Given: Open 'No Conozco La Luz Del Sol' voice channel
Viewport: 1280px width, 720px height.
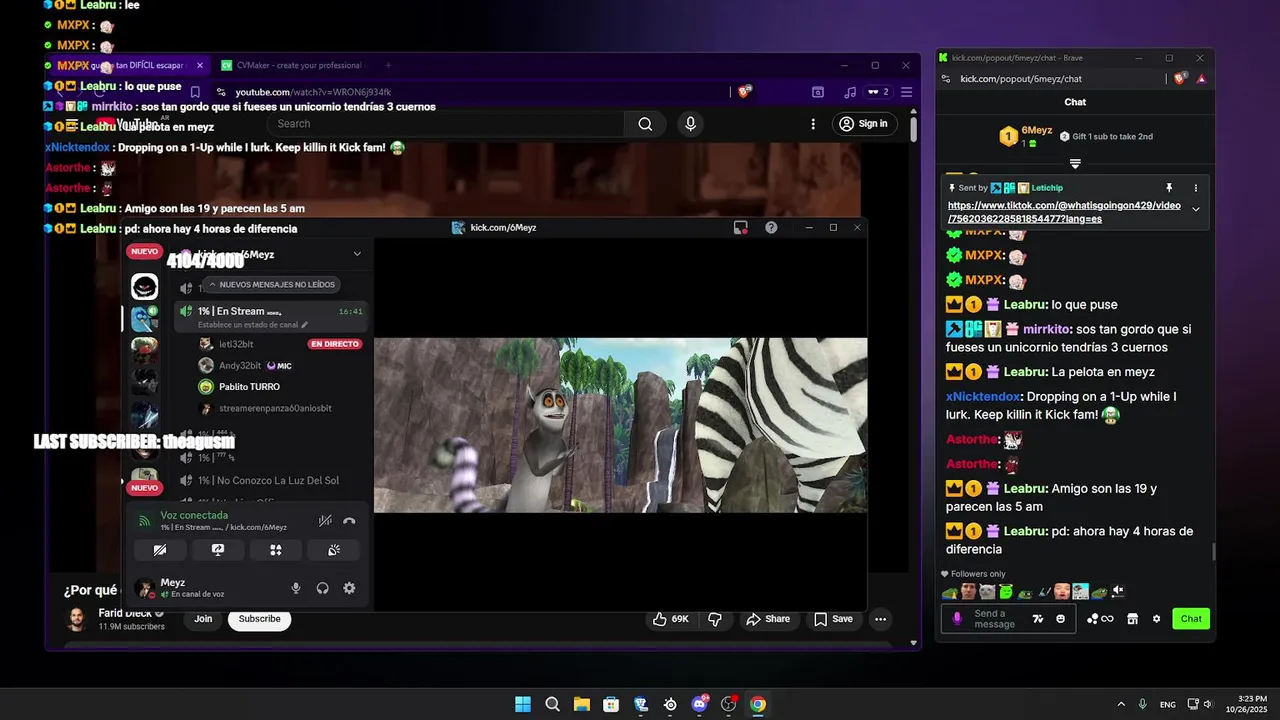Looking at the screenshot, I should click(270, 481).
